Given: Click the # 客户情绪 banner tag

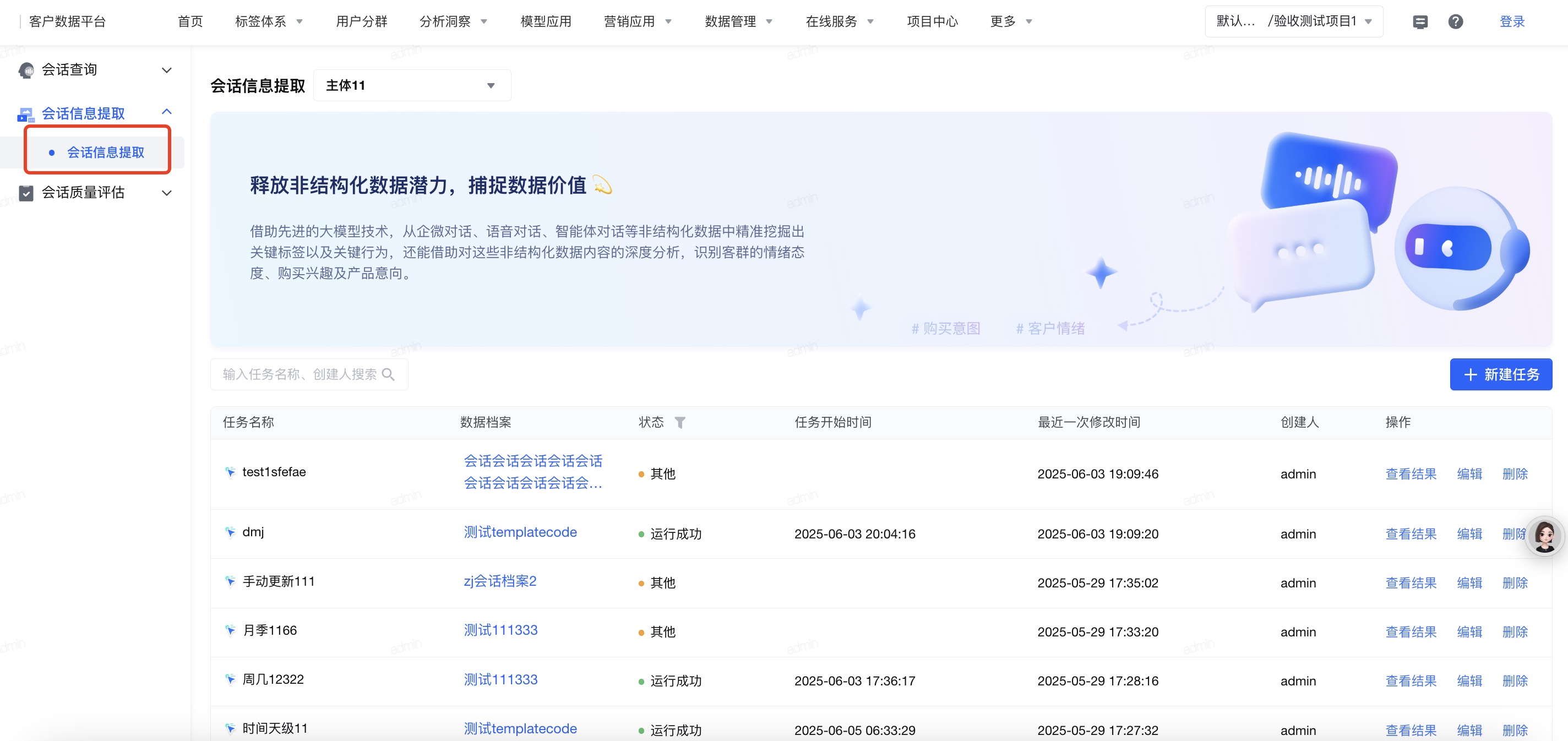Looking at the screenshot, I should pos(1050,329).
